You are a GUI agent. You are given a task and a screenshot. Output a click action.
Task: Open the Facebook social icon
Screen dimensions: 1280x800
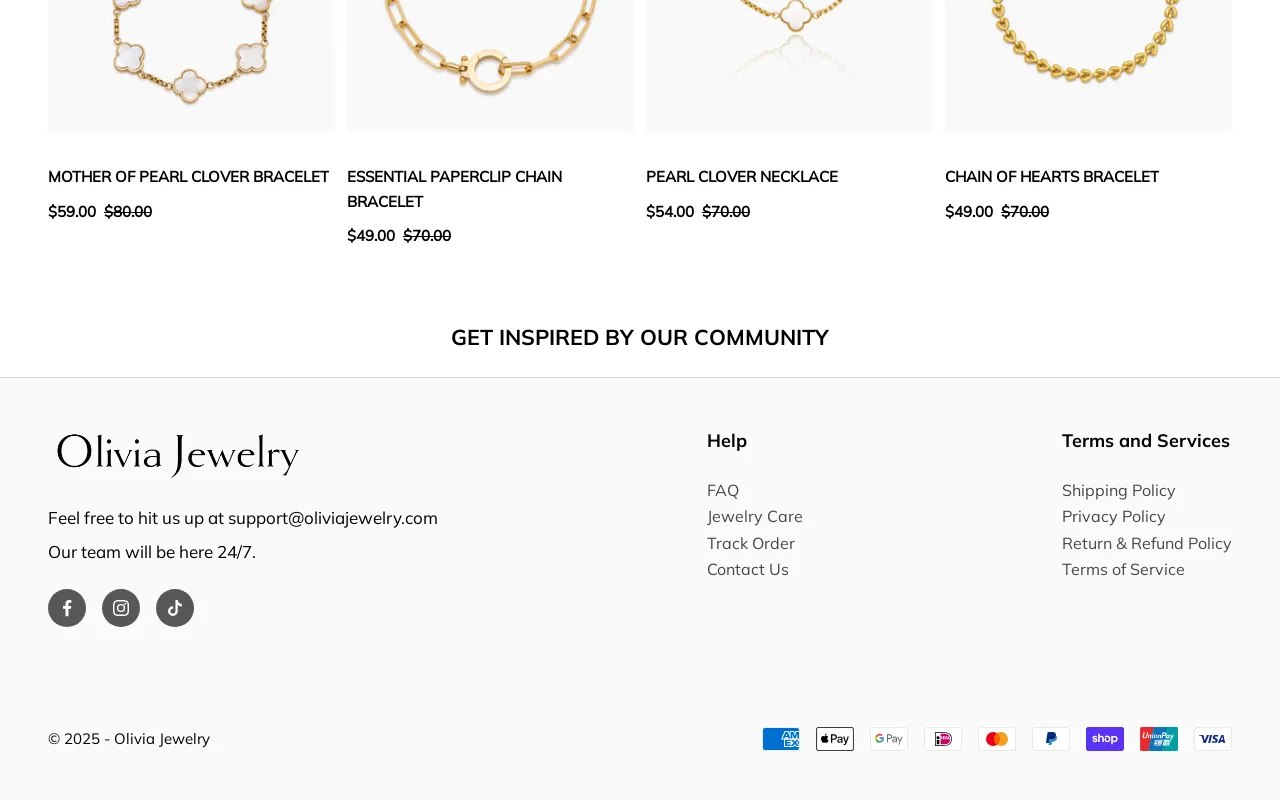66,606
